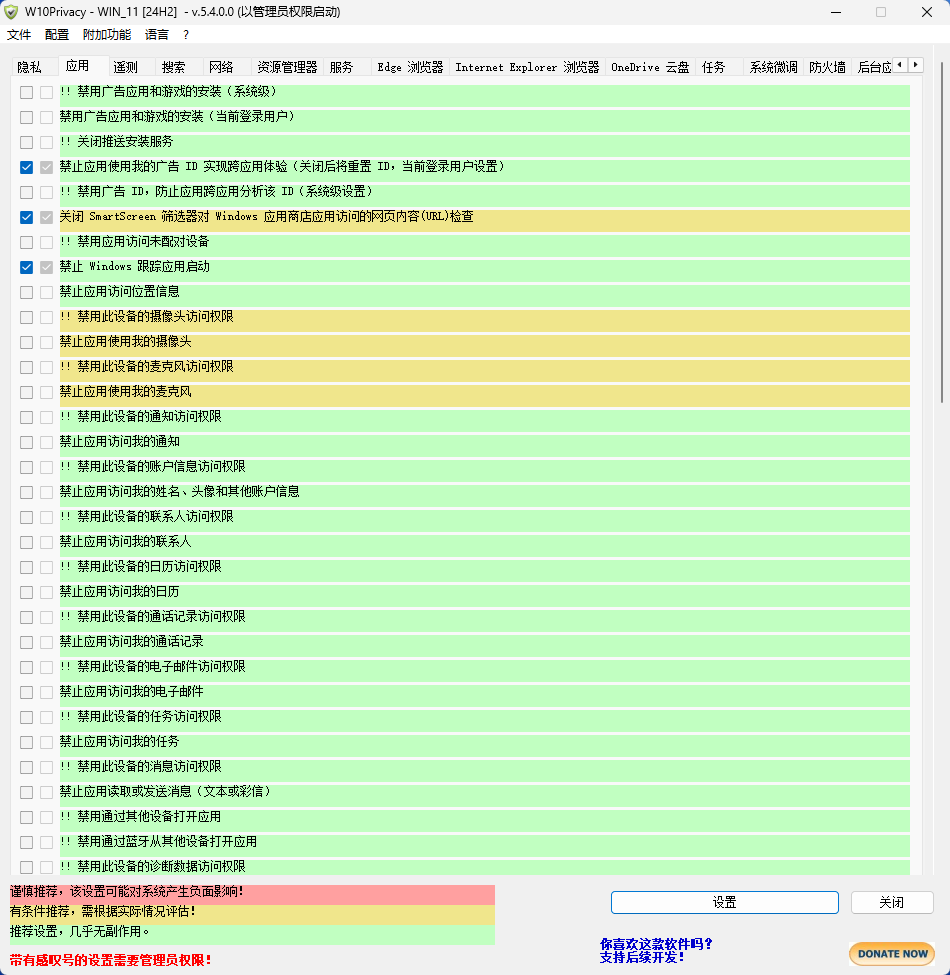Click the 设置 apply button
Viewport: 950px width, 975px height.
[x=725, y=902]
